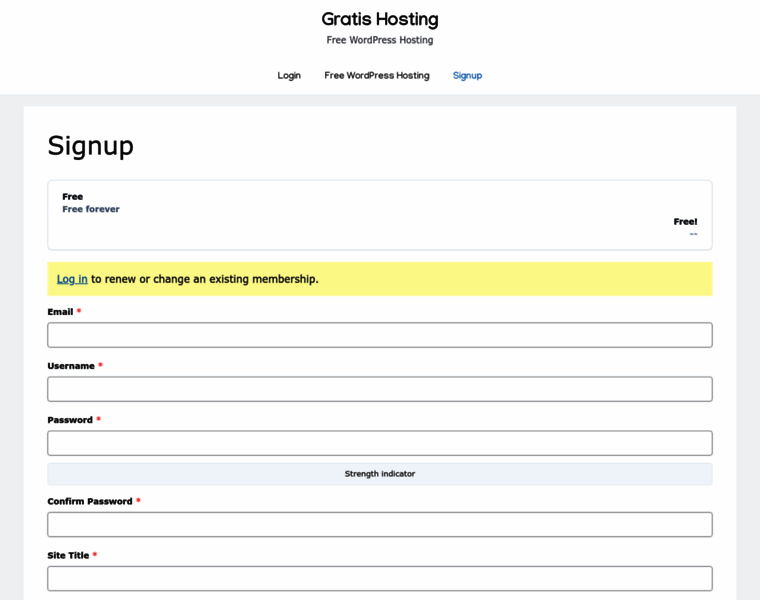Click the Site Title label
The width and height of the screenshot is (760, 600).
(x=68, y=556)
